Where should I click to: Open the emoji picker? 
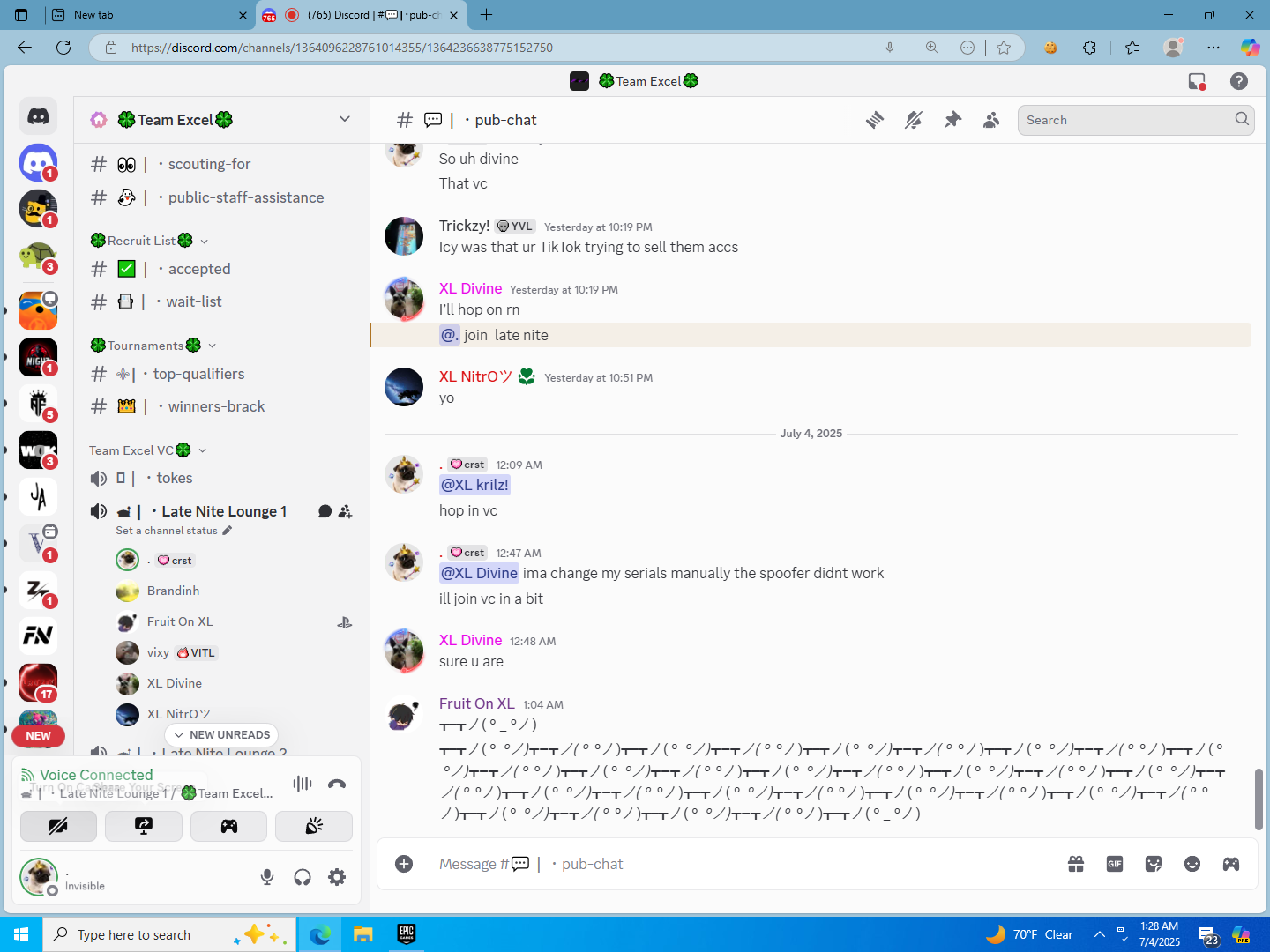click(x=1192, y=864)
